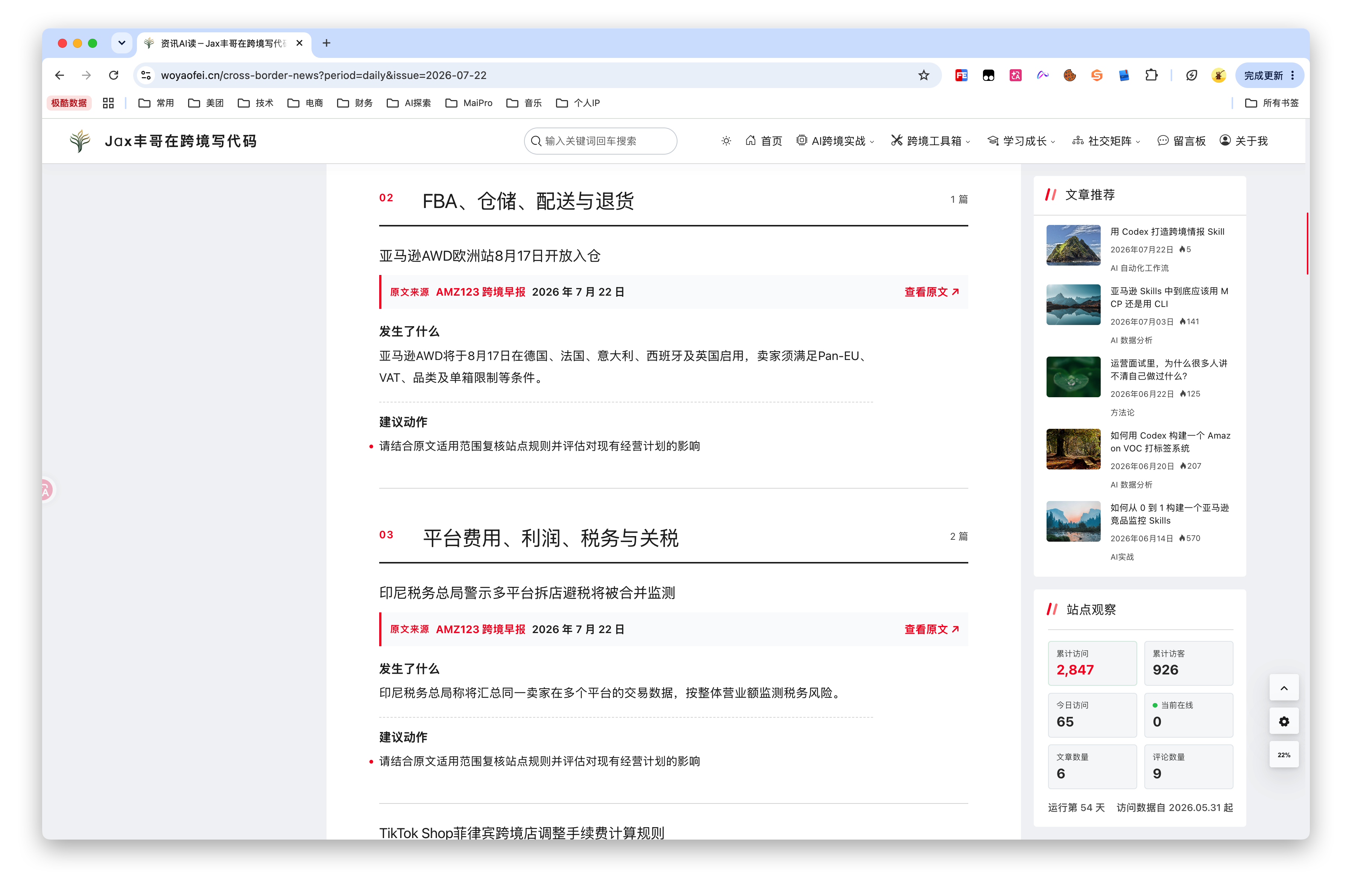Open the pink translate extension icon
This screenshot has height=896, width=1352.
tap(1015, 76)
